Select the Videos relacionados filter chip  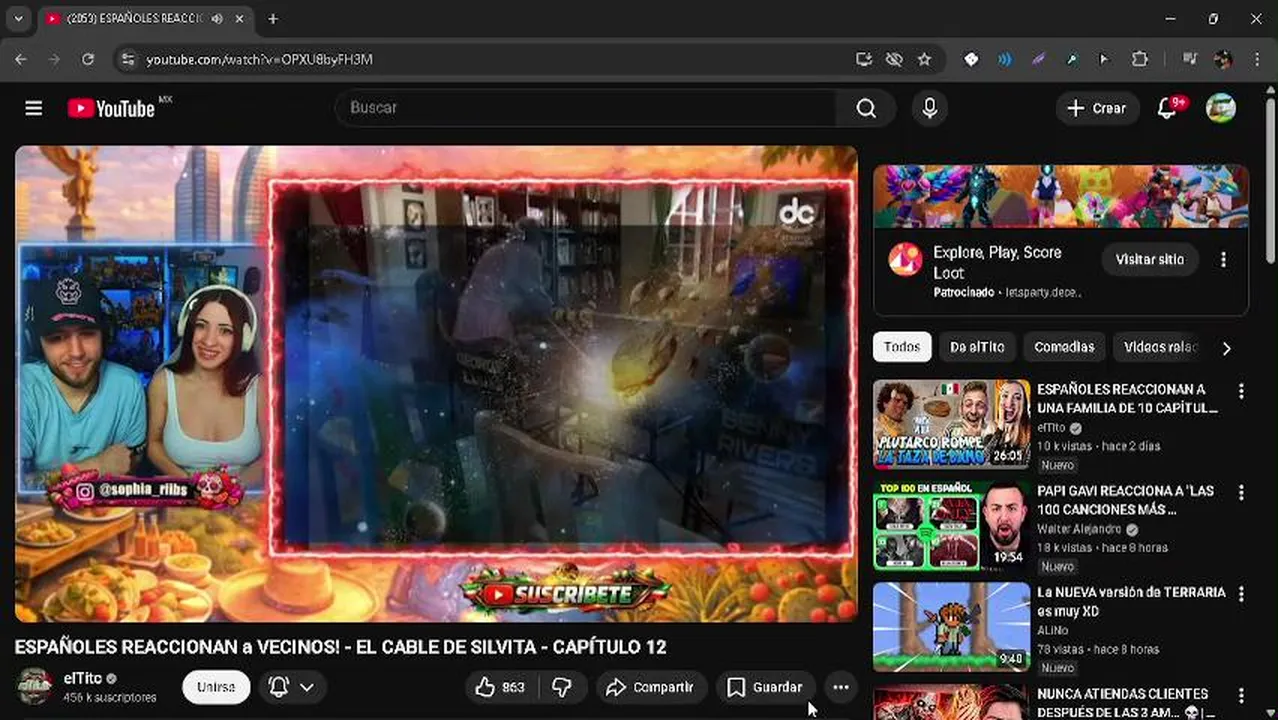[1158, 347]
